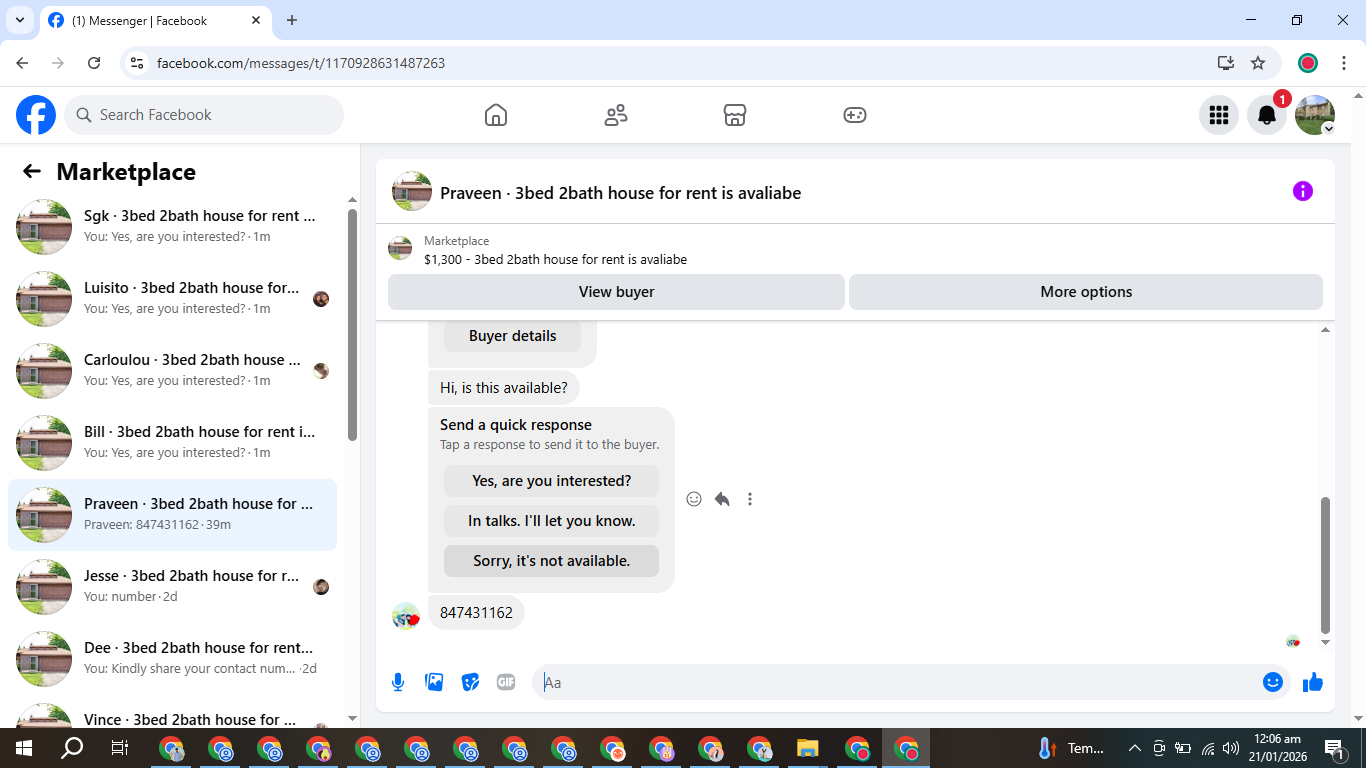Image resolution: width=1366 pixels, height=768 pixels.
Task: Choose a GIF icon
Action: [x=506, y=682]
